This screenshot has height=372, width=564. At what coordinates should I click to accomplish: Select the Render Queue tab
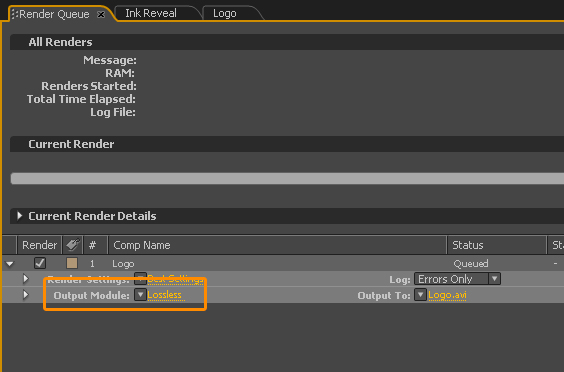[x=54, y=14]
